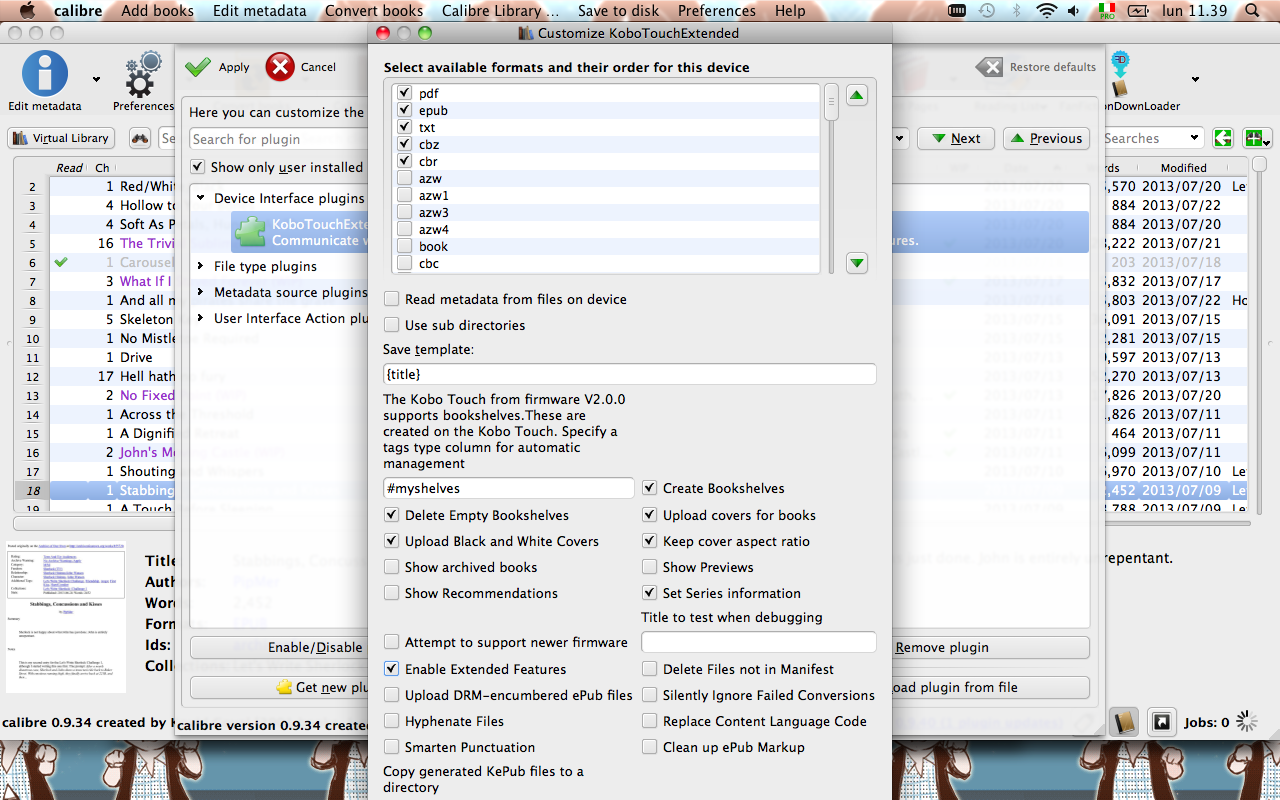Open Edit metadata dropdown arrow
The width and height of the screenshot is (1280, 800).
[97, 79]
